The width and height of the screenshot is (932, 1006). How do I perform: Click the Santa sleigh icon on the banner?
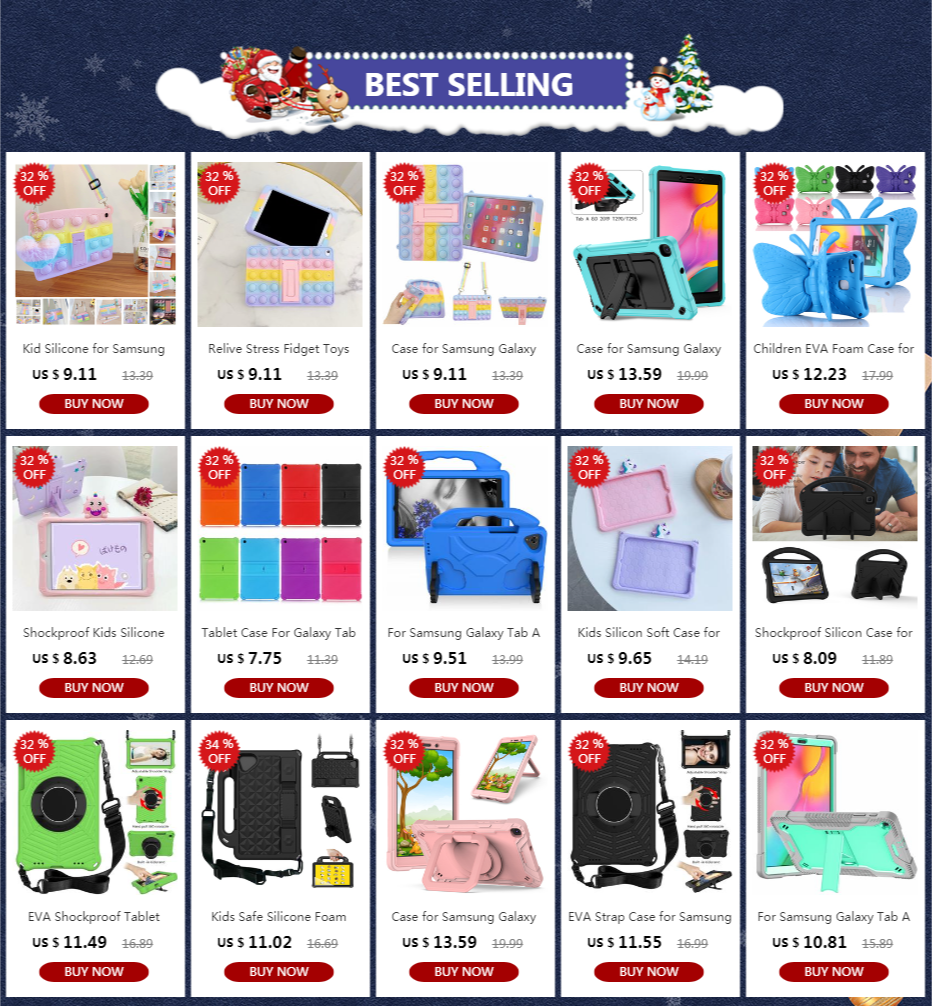tap(282, 83)
